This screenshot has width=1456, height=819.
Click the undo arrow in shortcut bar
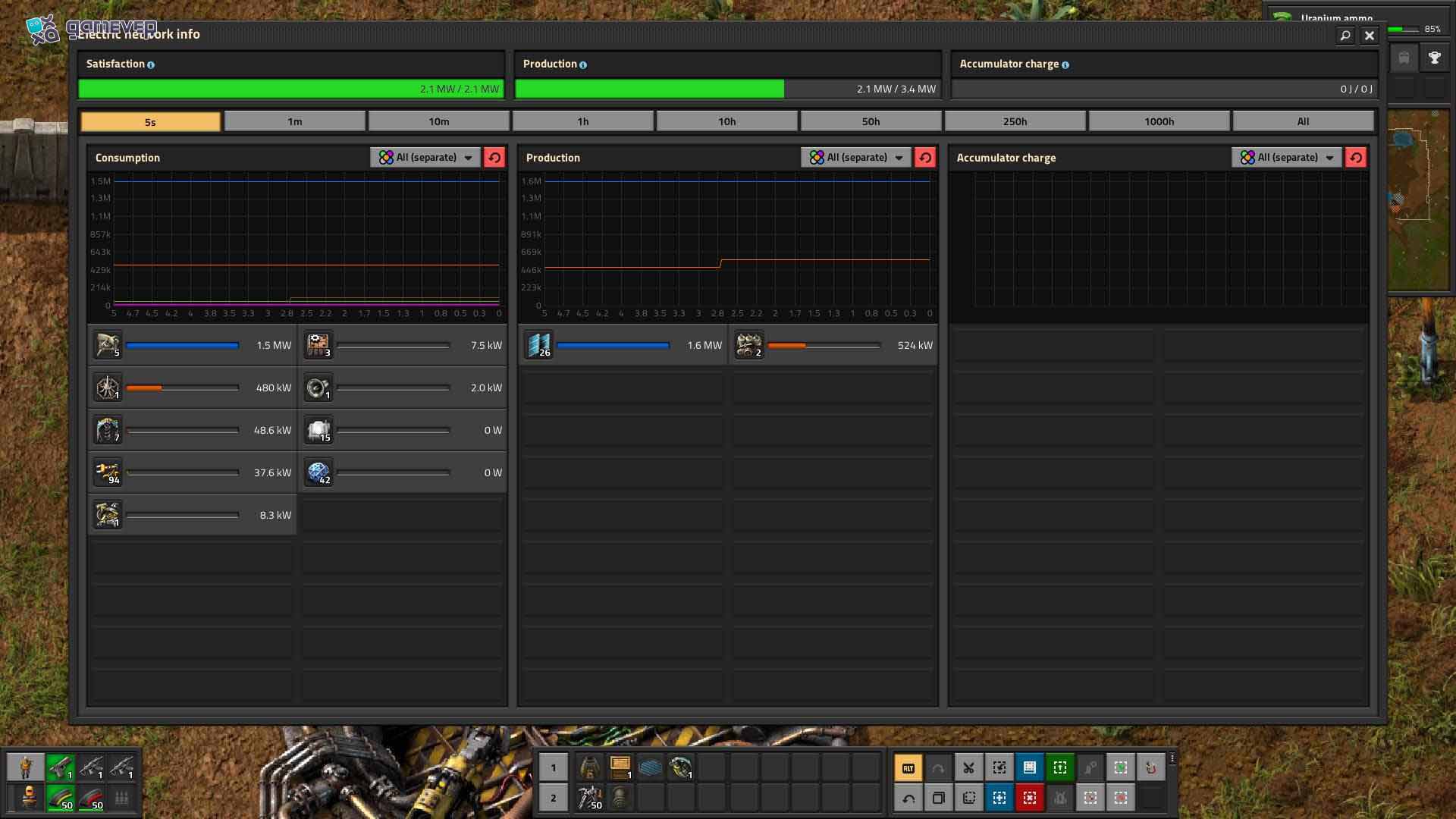pos(908,798)
